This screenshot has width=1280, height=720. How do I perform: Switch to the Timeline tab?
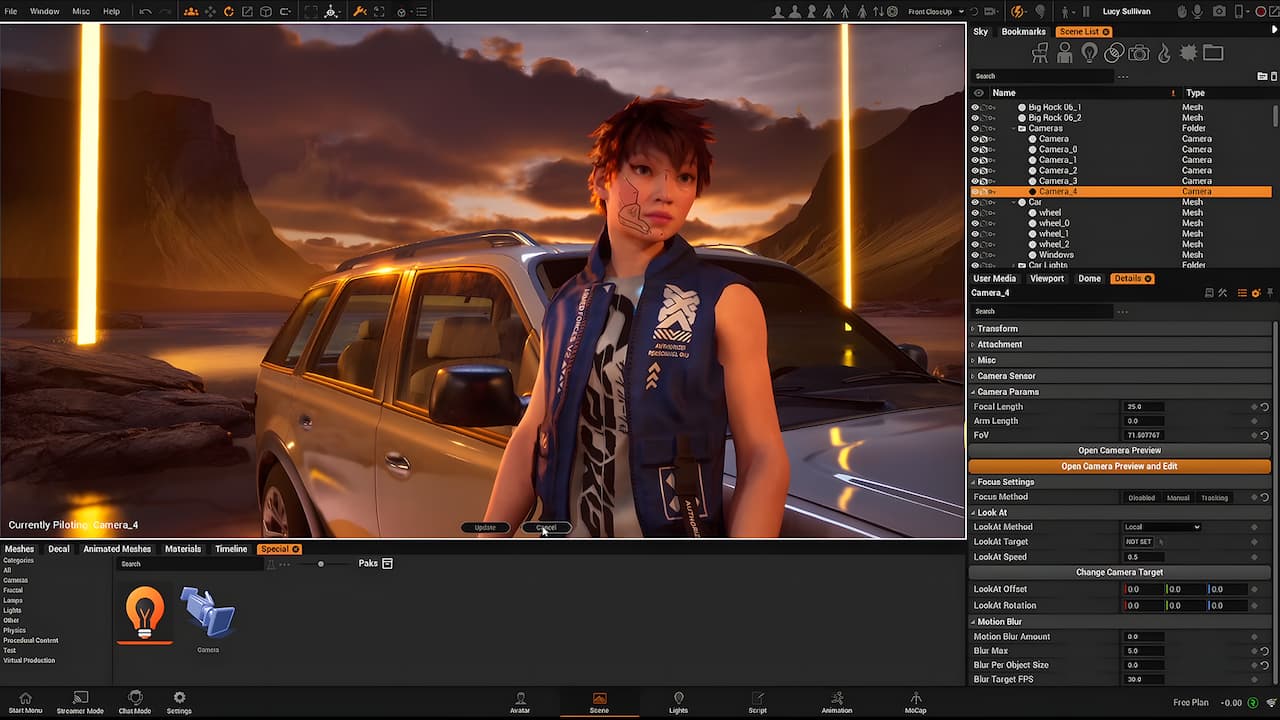click(231, 549)
